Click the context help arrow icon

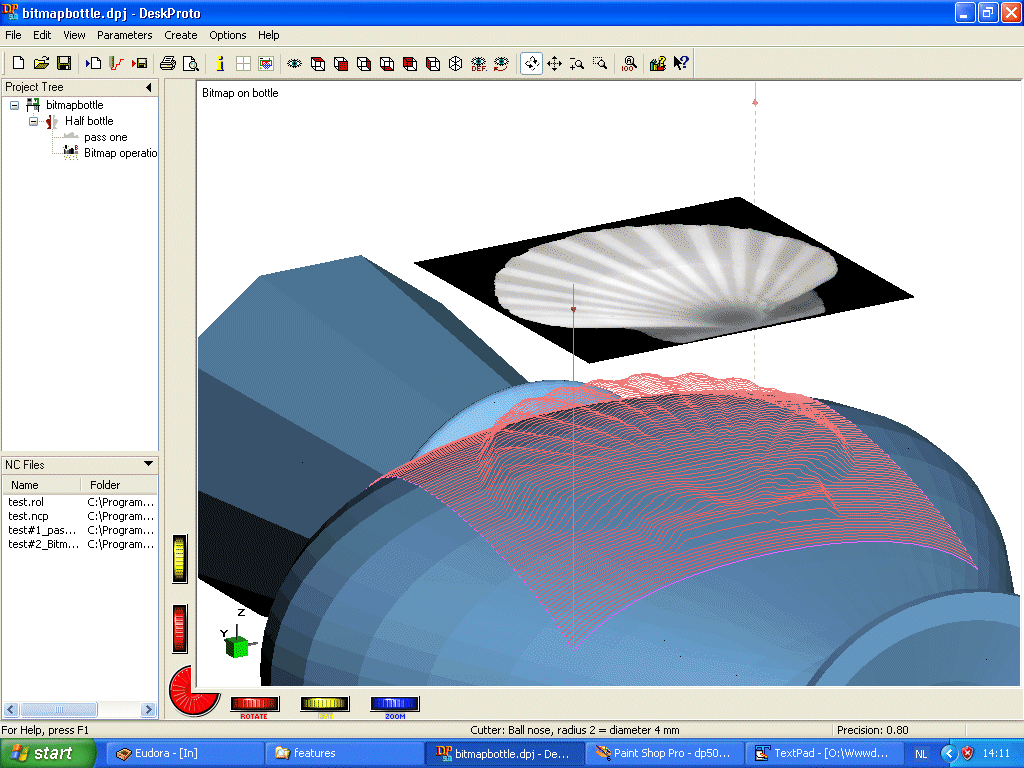point(681,63)
